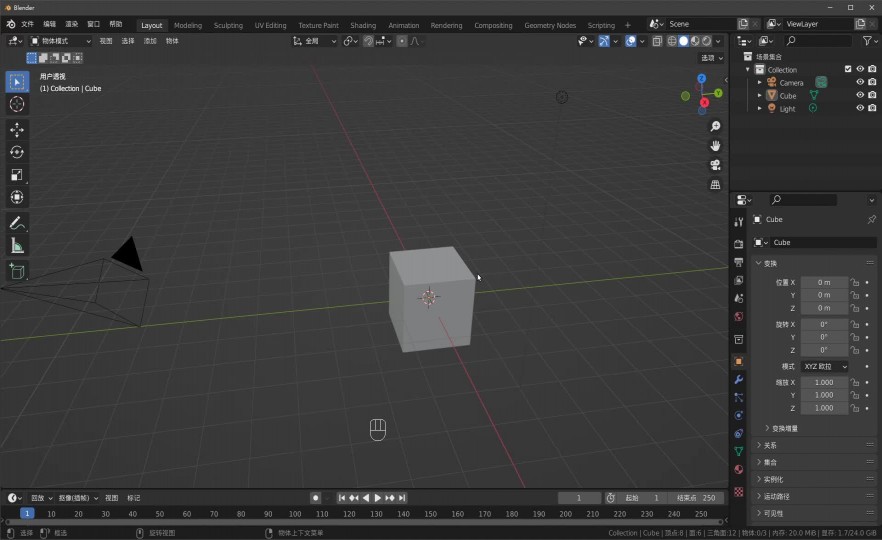Viewport: 882px width, 540px height.
Task: Open the Render properties tab
Action: coord(739,244)
